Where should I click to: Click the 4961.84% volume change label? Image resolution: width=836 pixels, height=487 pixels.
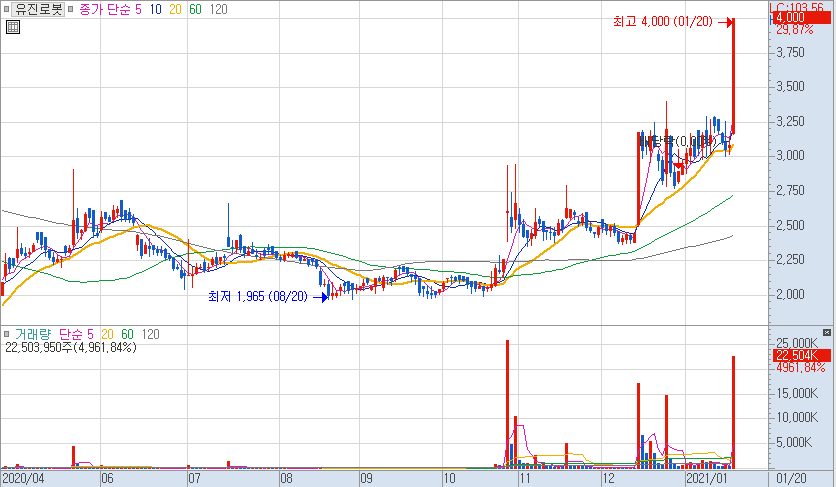tap(800, 368)
